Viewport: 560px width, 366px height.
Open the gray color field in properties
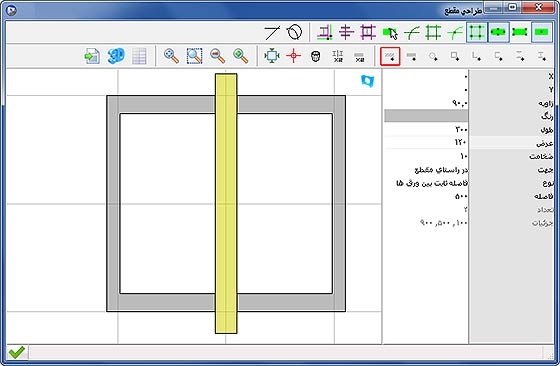point(426,116)
